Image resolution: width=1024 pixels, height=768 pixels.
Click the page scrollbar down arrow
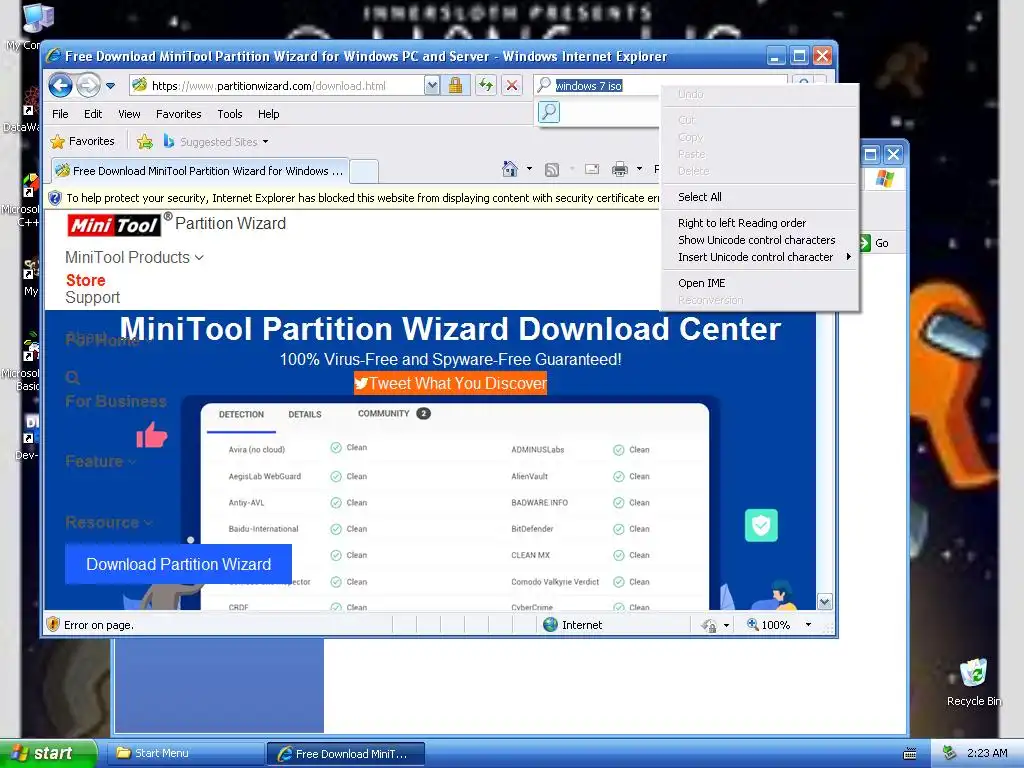tap(825, 601)
